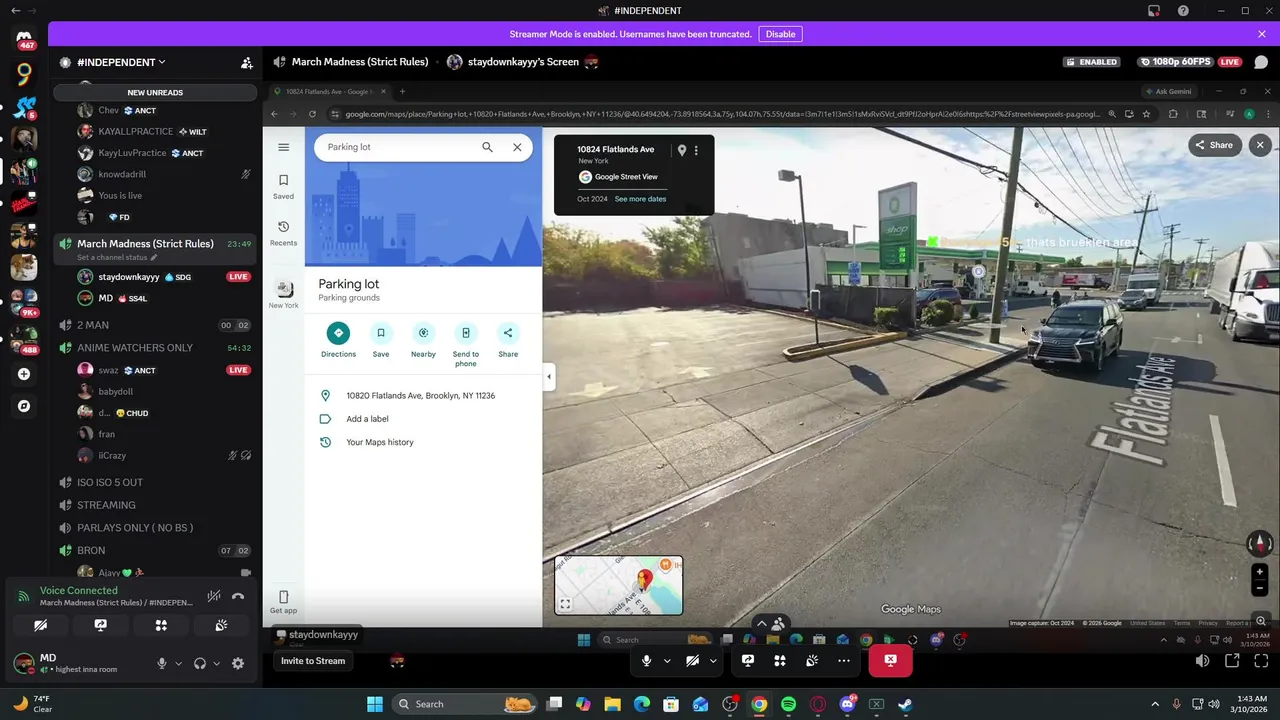The width and height of the screenshot is (1280, 720).
Task: Open File Explorer from the taskbar
Action: tap(612, 704)
